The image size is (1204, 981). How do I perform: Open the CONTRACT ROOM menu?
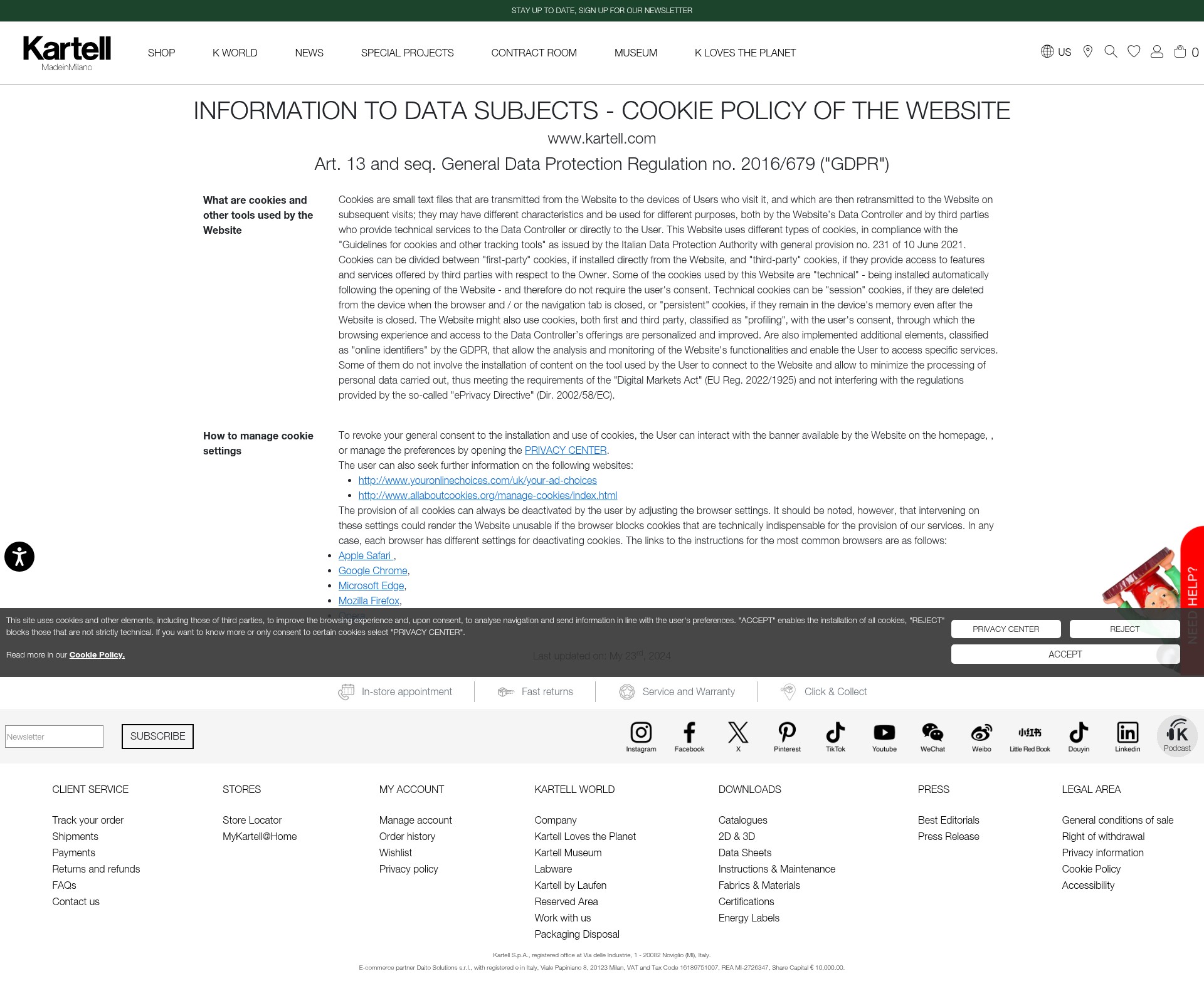(x=534, y=53)
